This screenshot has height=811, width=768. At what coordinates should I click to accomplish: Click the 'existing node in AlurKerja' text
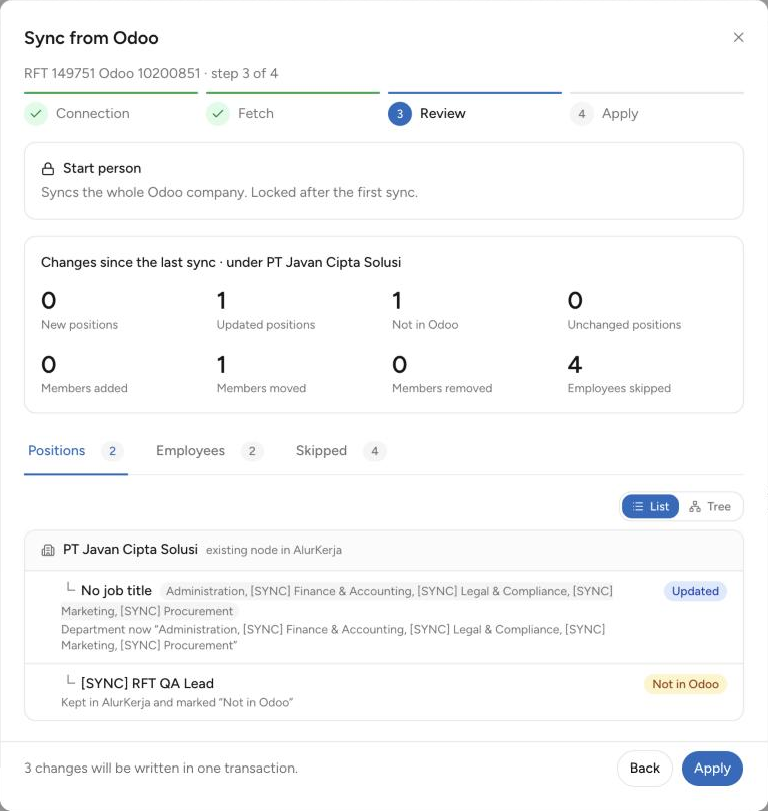pos(274,550)
